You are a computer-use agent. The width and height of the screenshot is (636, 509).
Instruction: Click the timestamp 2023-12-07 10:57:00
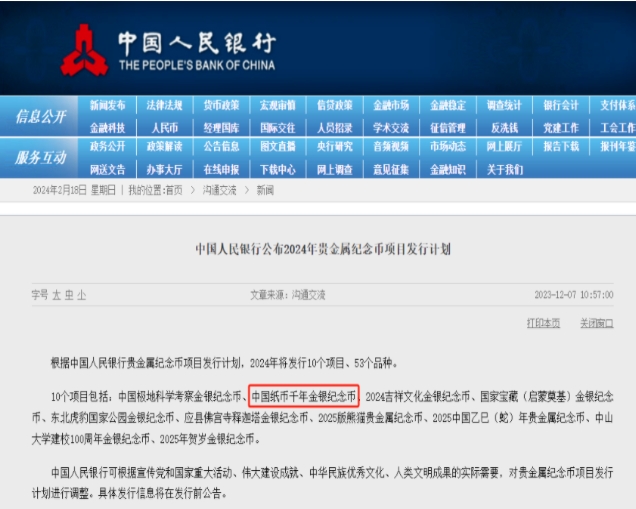click(x=574, y=295)
